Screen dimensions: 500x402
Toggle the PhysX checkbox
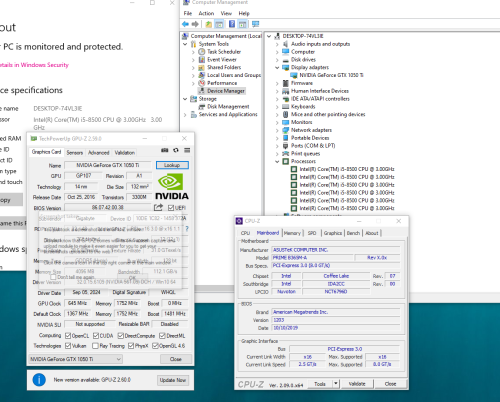click(x=131, y=346)
